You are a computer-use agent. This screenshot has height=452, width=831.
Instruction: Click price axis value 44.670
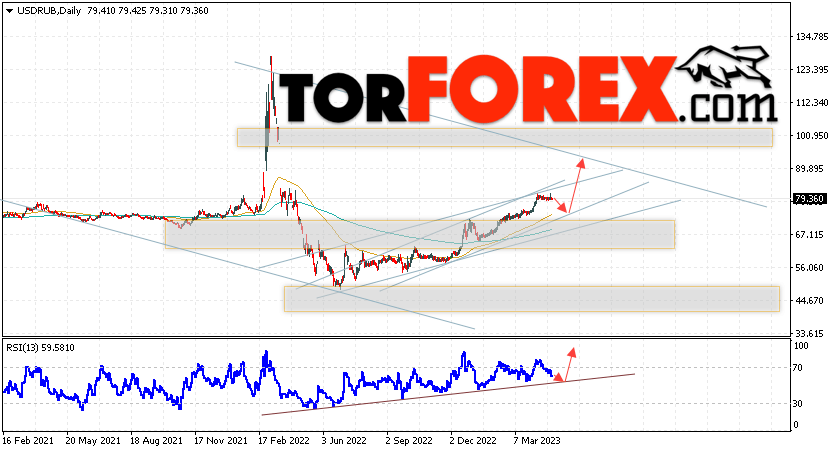[810, 300]
